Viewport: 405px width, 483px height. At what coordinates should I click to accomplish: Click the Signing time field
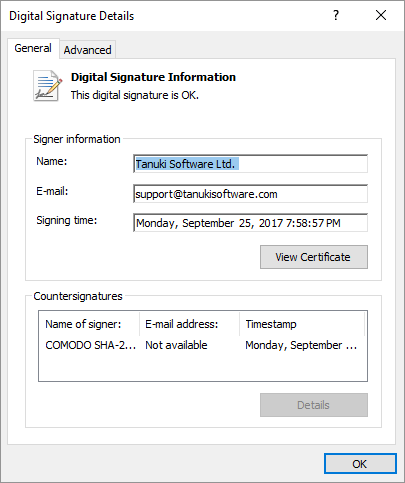pos(250,223)
